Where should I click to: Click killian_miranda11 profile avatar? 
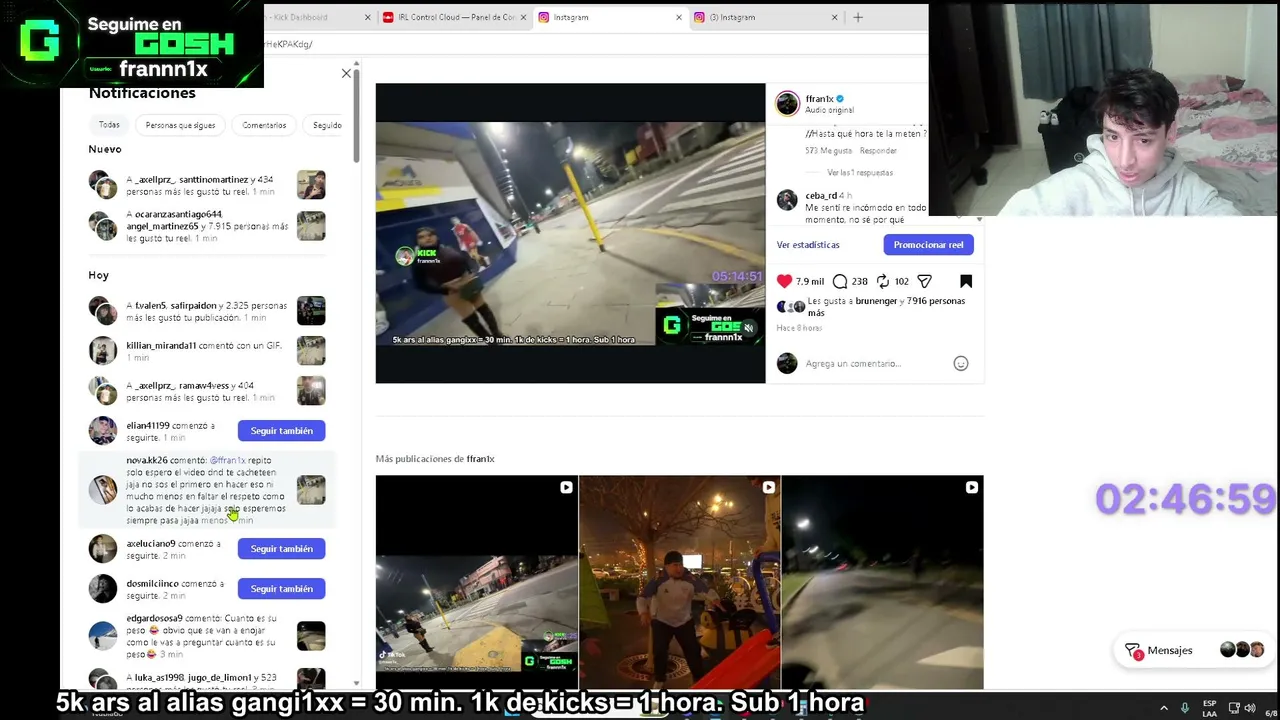(x=103, y=351)
